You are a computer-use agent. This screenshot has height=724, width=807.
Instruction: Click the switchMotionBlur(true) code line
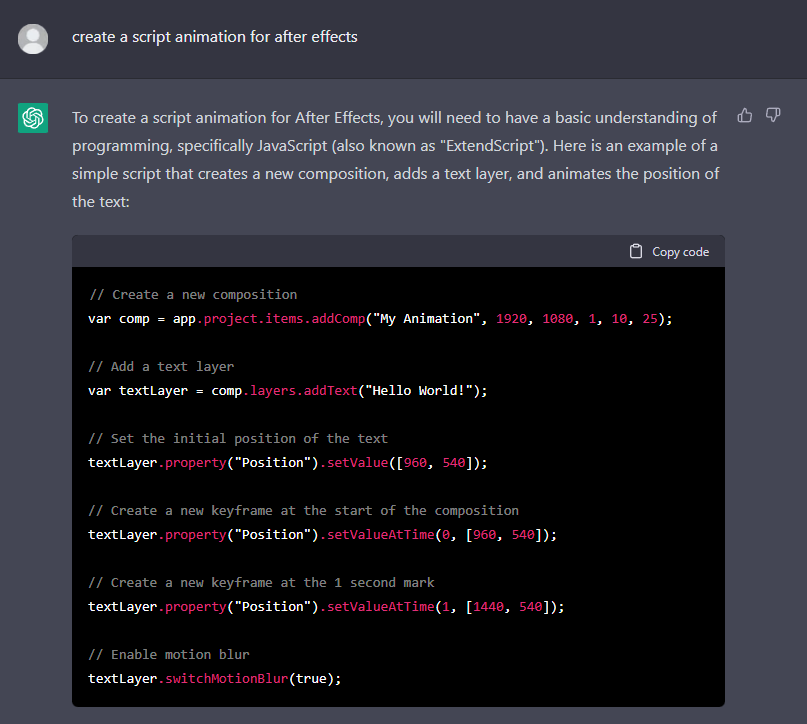(x=215, y=679)
